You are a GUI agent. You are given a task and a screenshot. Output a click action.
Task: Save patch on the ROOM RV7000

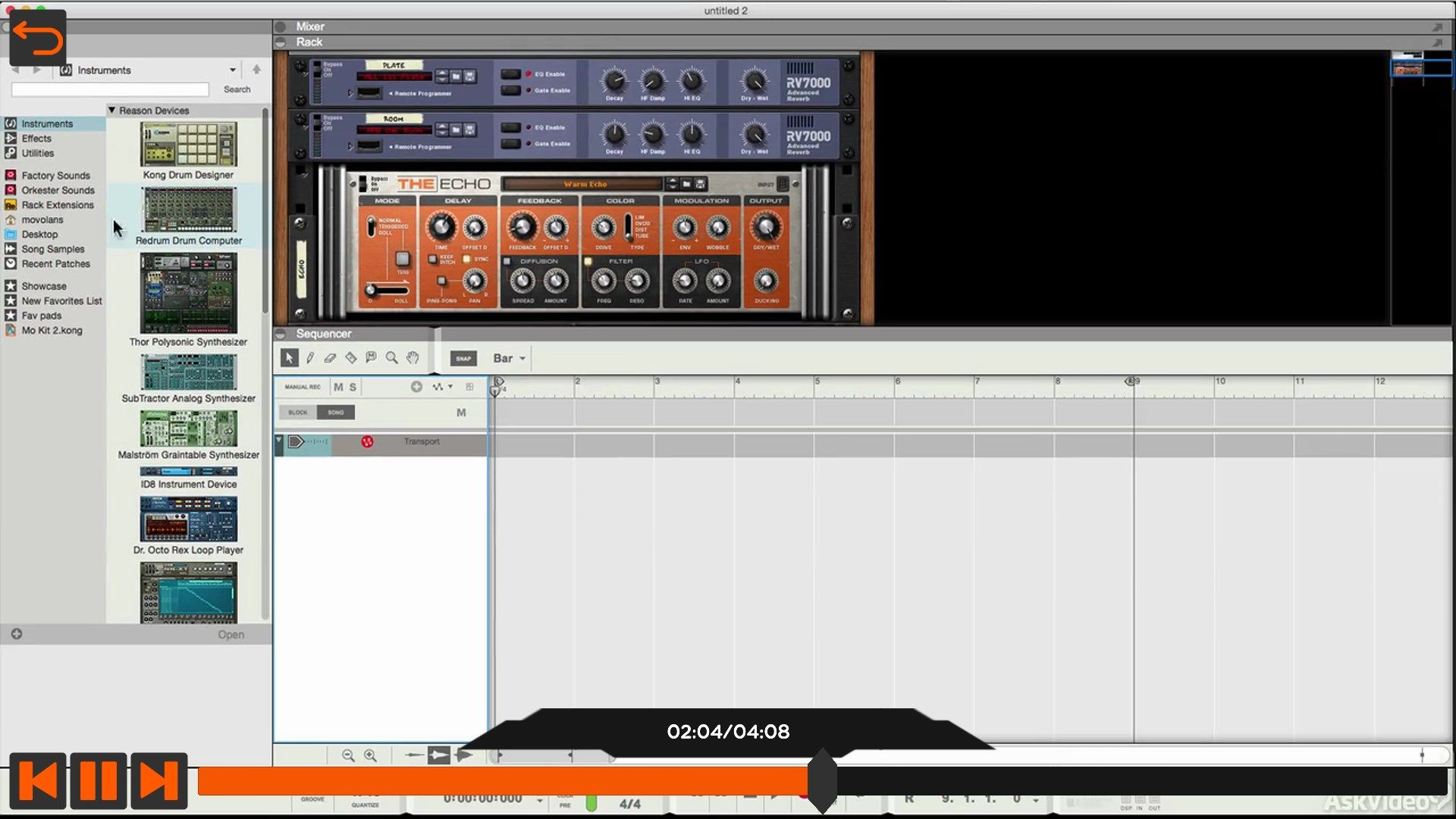(469, 130)
